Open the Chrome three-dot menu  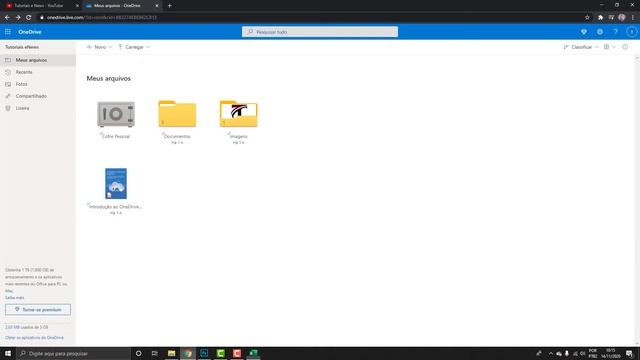[x=633, y=18]
